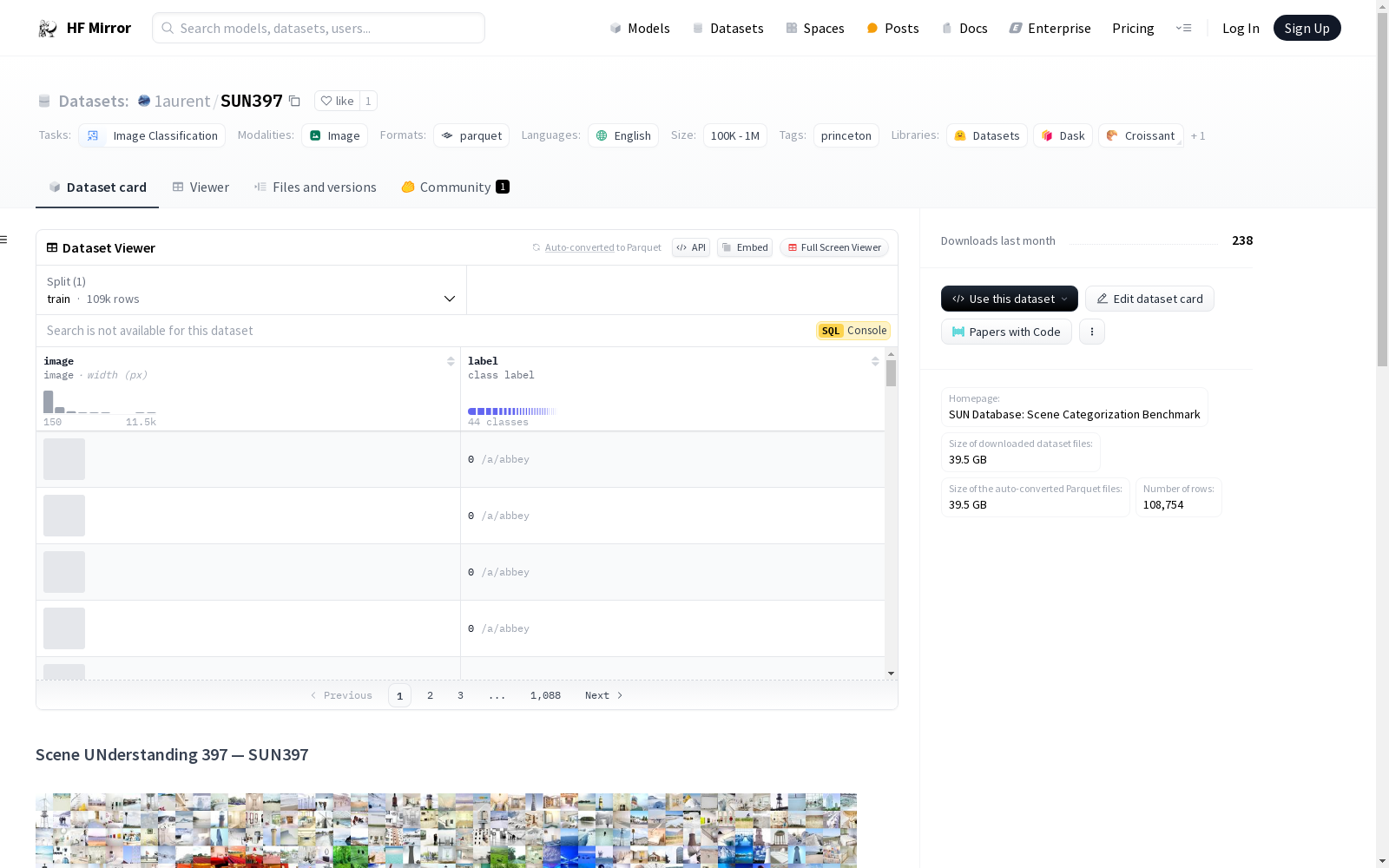Expand the +1 more libraries

tap(1198, 135)
